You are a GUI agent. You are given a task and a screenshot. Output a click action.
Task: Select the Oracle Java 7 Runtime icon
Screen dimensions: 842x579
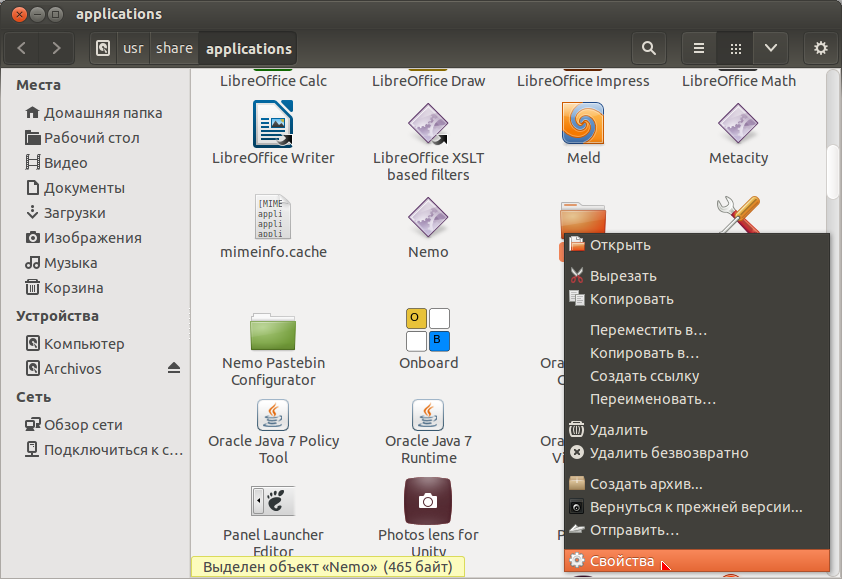428,415
